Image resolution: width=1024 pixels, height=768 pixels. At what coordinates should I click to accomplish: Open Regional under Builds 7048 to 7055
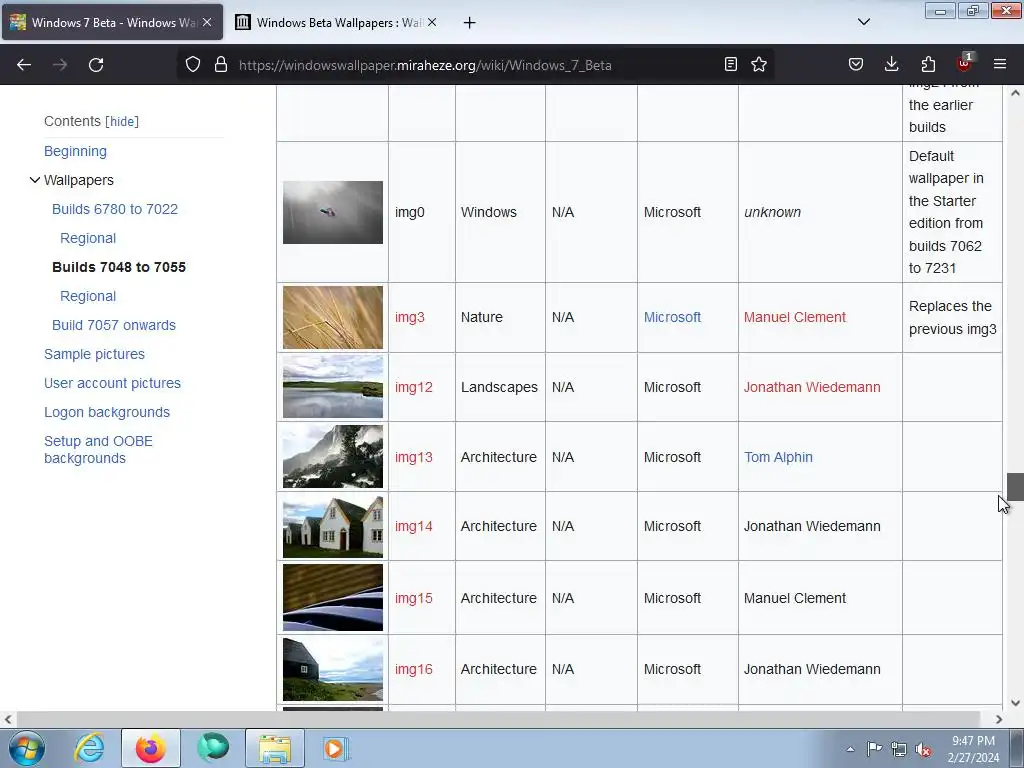pyautogui.click(x=88, y=296)
